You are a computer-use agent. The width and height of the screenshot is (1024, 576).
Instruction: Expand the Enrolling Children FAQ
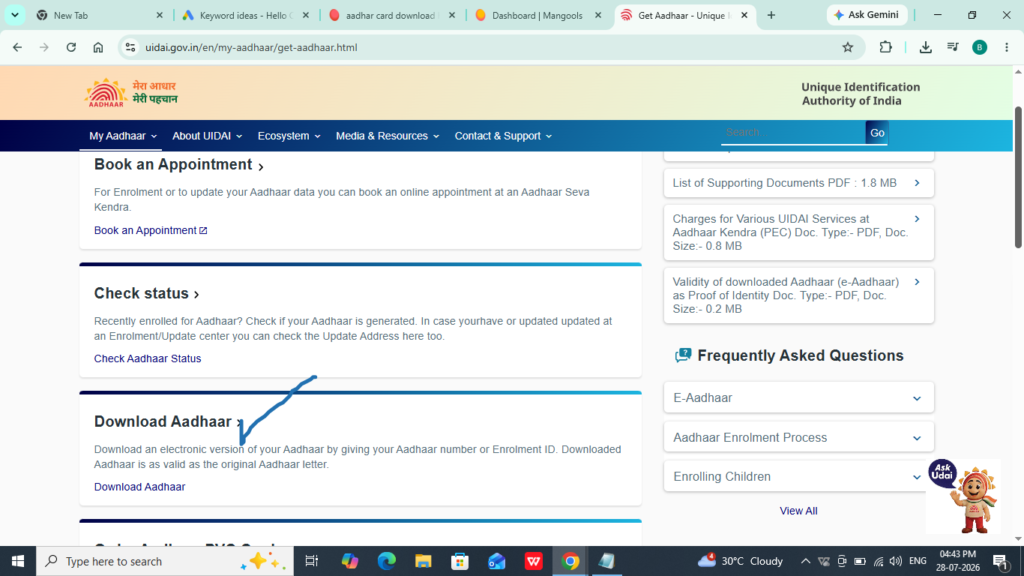[x=799, y=477]
